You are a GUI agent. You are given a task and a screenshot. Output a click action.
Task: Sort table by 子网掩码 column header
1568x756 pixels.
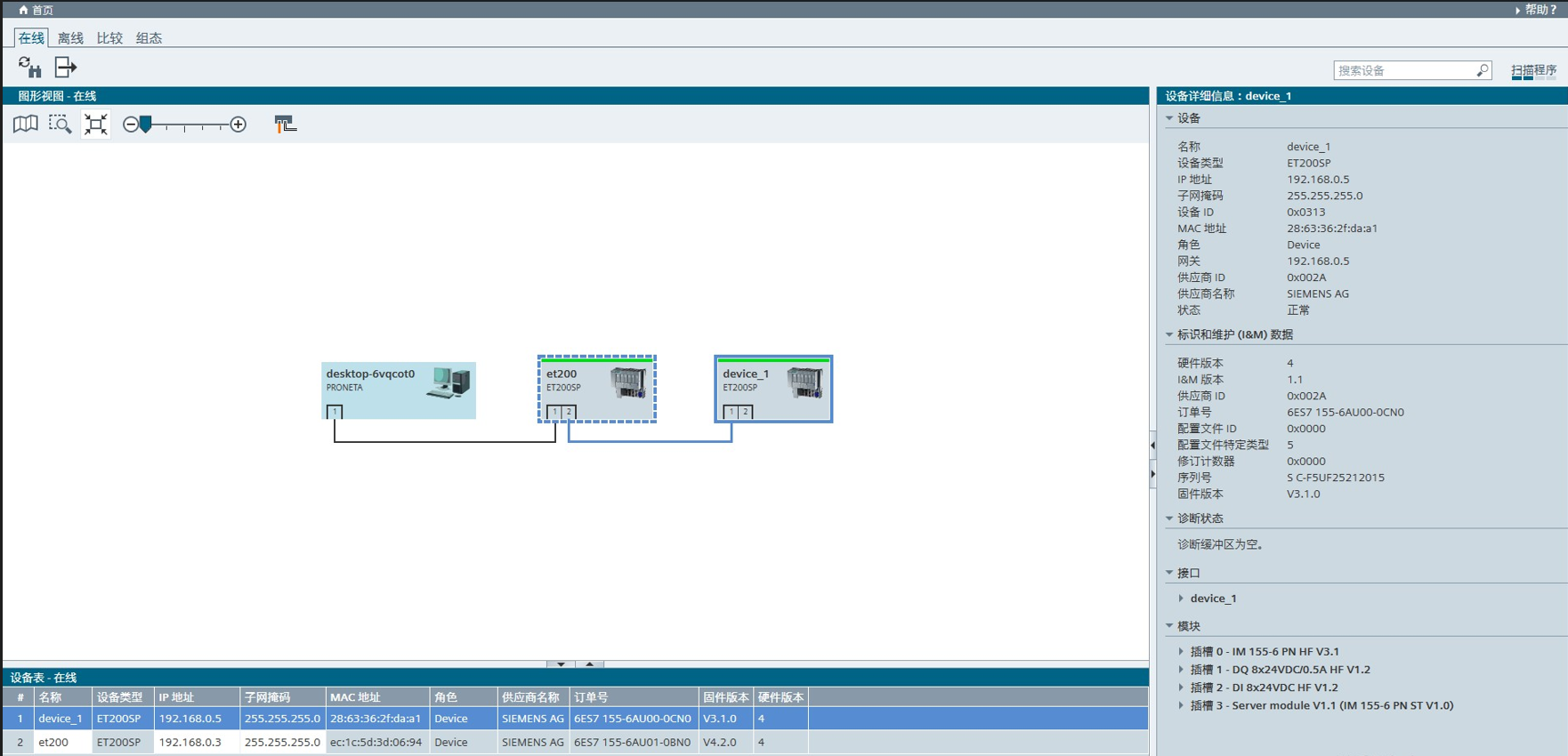(283, 697)
